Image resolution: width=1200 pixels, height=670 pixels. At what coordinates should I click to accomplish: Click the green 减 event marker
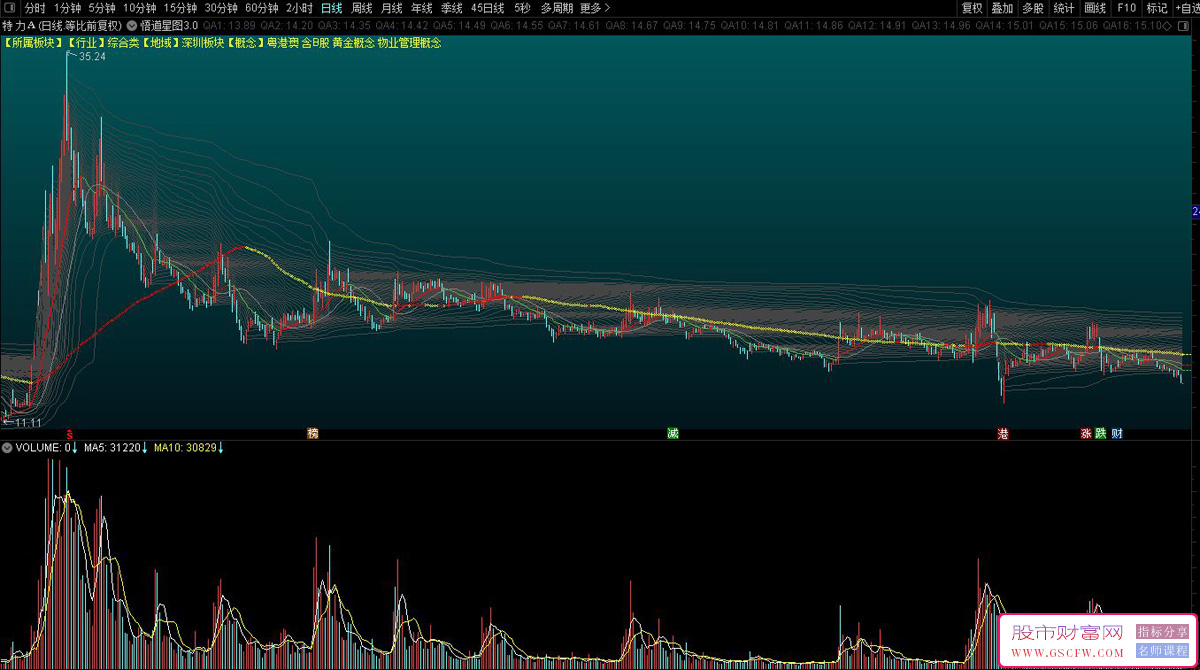tap(673, 434)
